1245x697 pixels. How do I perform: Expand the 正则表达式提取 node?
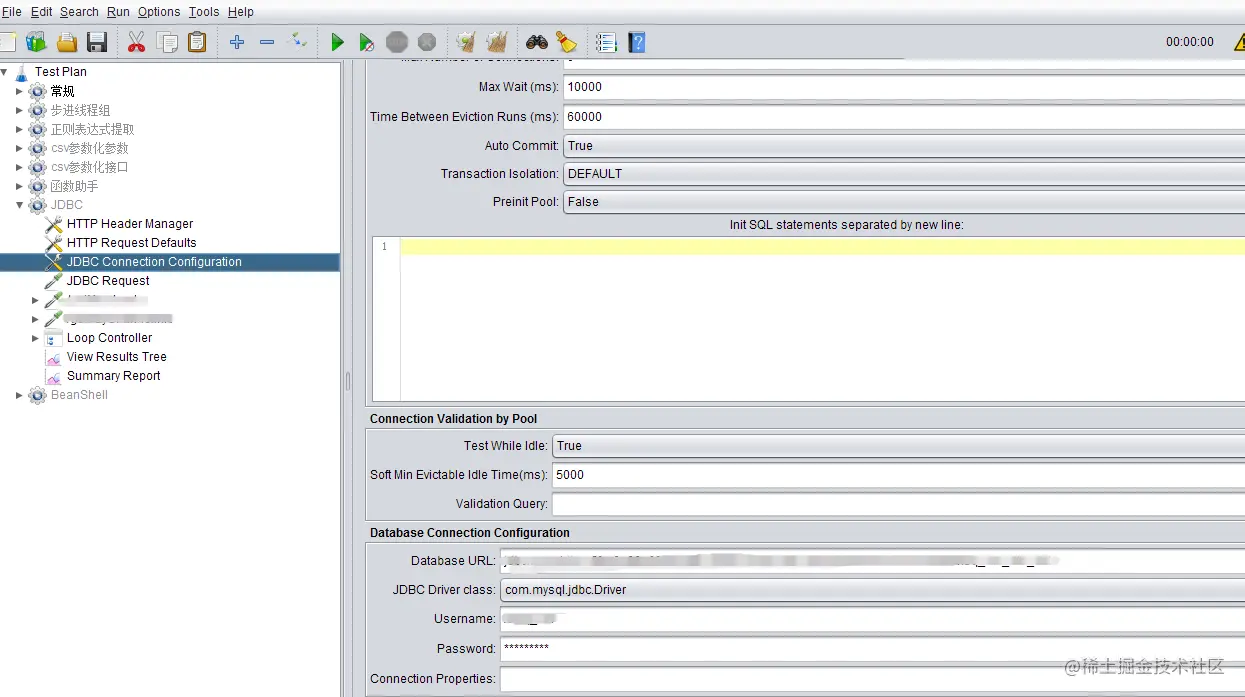(19, 129)
